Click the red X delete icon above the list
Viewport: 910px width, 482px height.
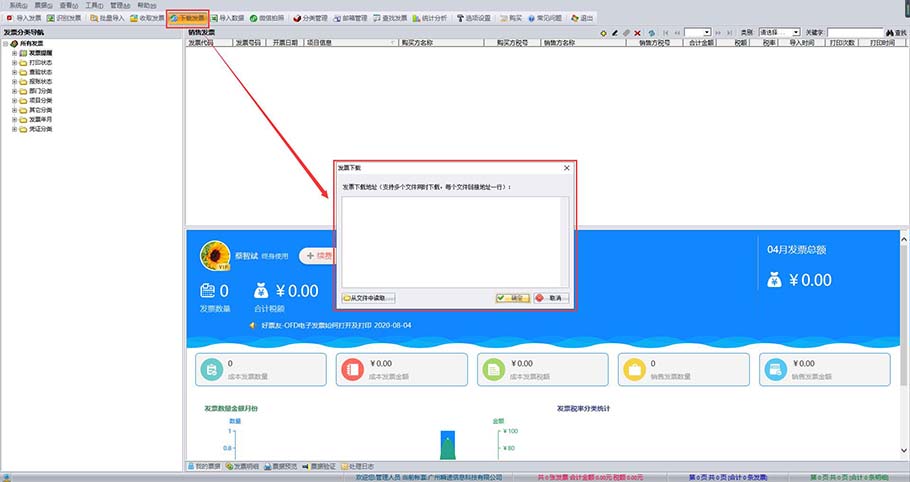tap(638, 33)
